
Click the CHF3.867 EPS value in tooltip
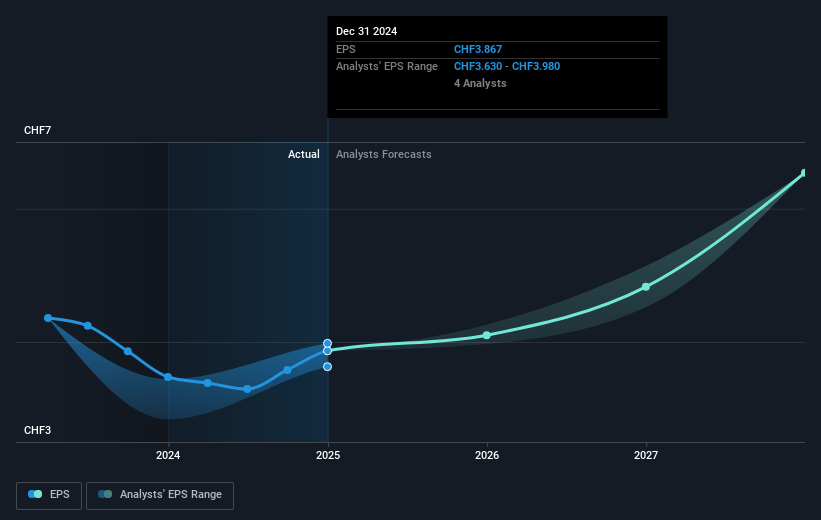[478, 49]
